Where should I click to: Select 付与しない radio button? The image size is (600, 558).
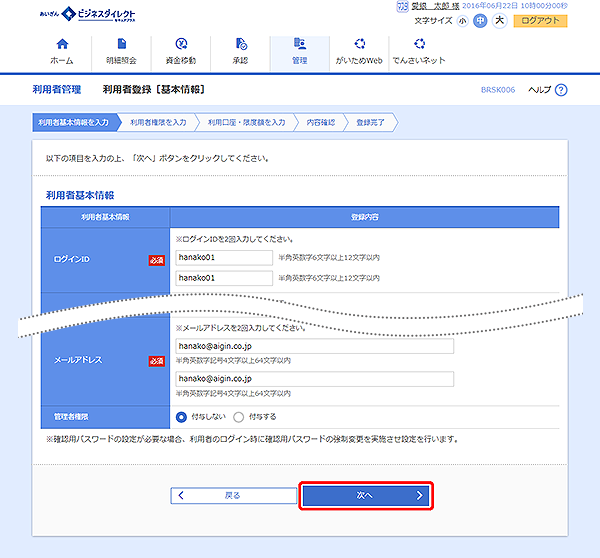181,417
